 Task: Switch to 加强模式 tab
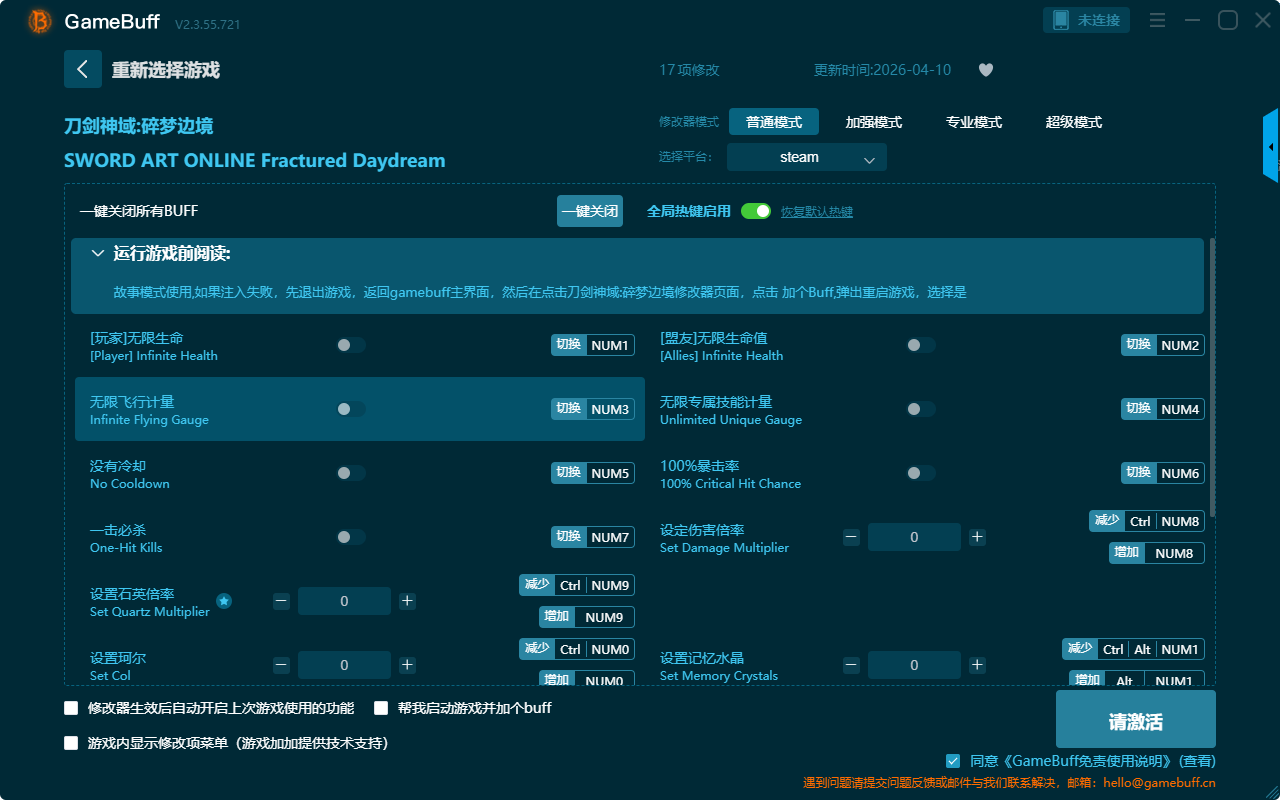[874, 122]
